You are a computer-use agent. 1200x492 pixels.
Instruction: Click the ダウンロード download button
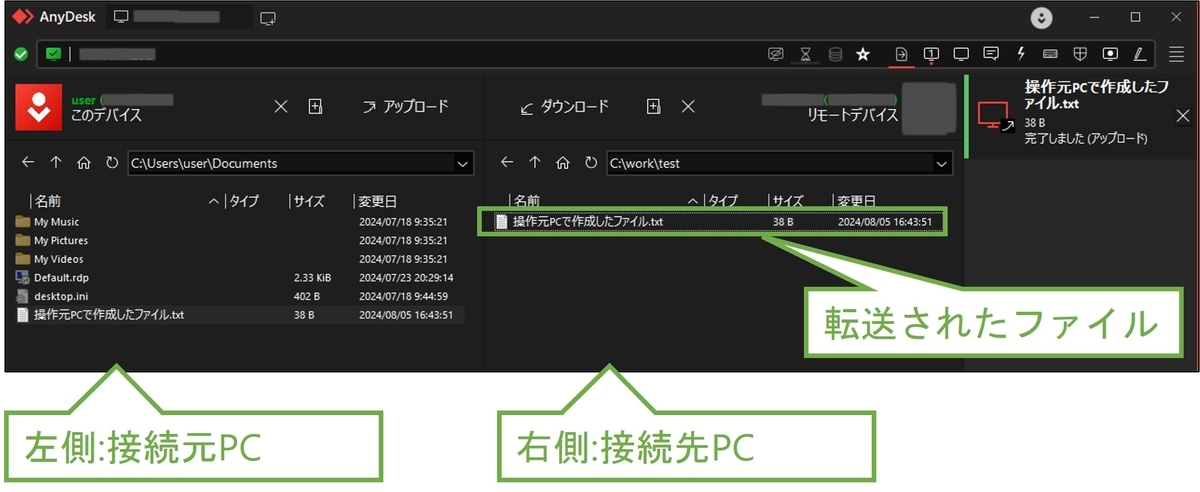click(564, 106)
